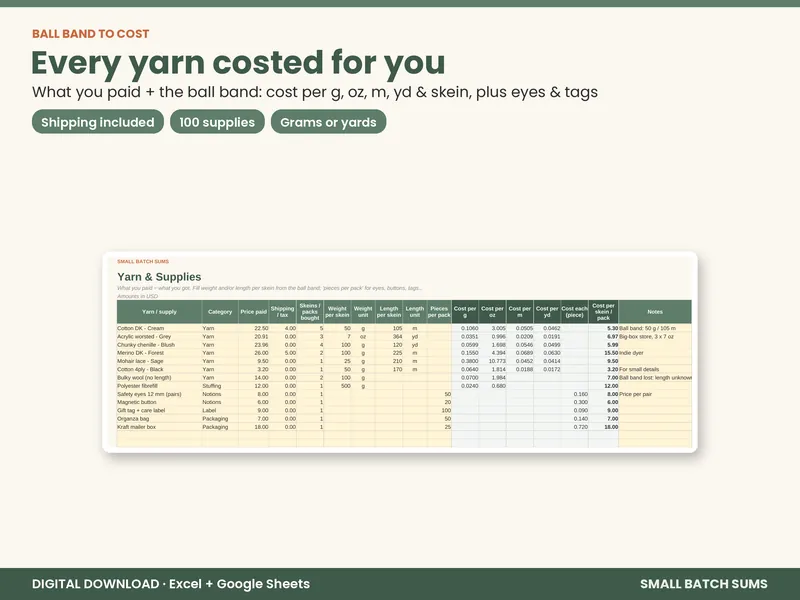800x600 pixels.
Task: Click 'DIGITAL DOWNLOAD · Excel + Google Sheets' footer text
Action: pyautogui.click(x=171, y=584)
